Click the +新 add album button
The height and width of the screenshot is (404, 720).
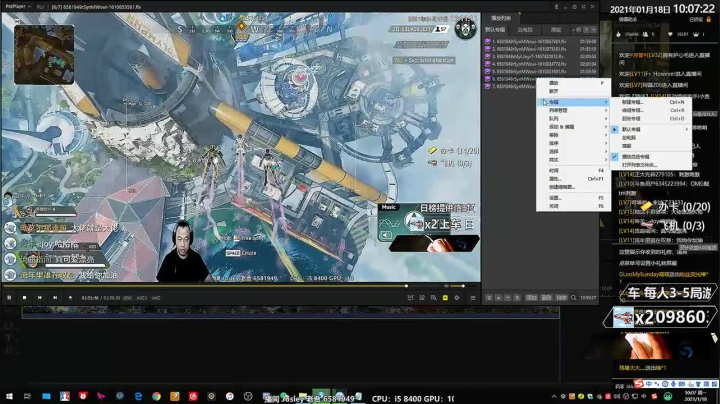577,29
